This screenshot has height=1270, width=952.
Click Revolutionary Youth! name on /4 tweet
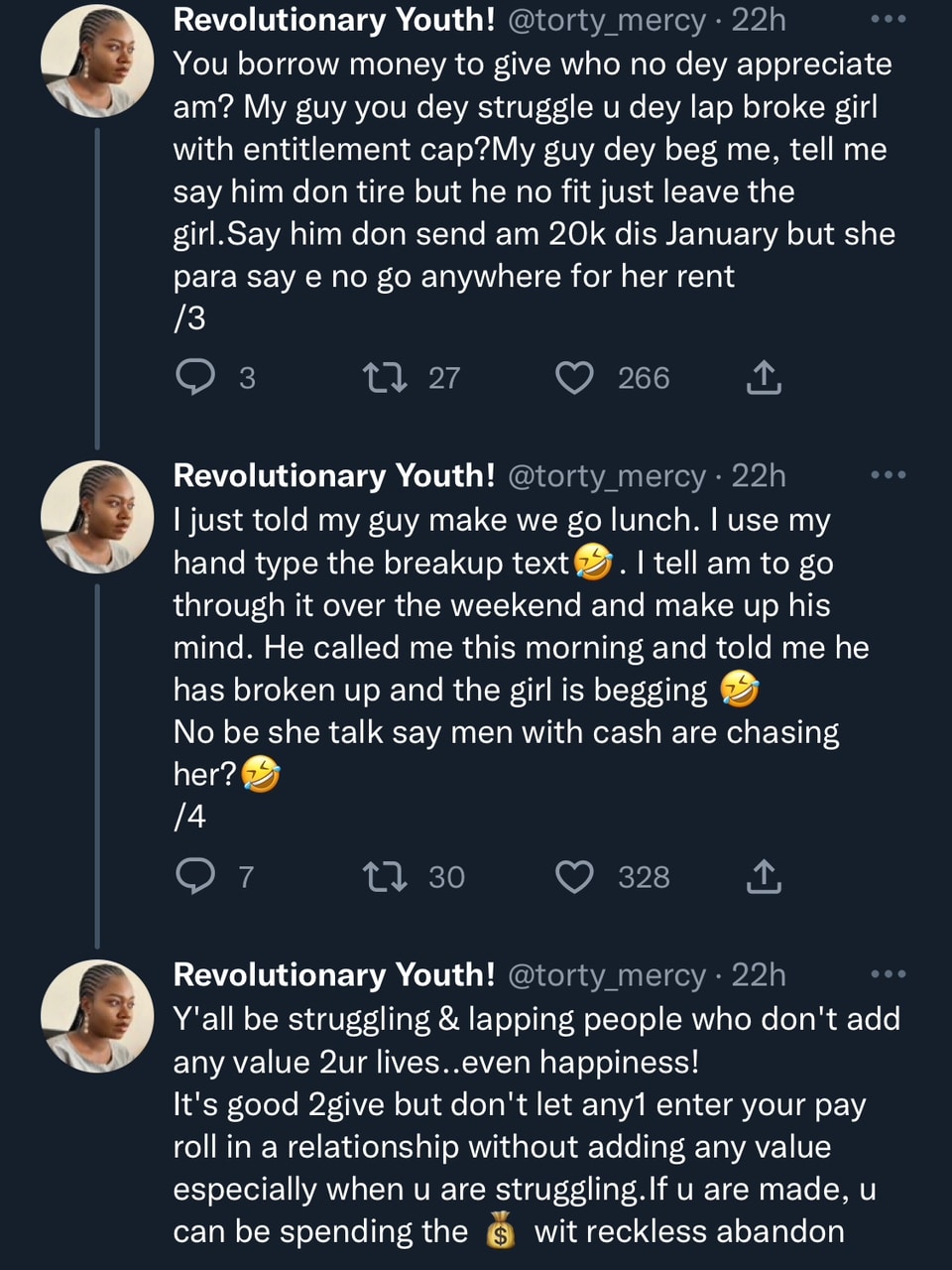(x=333, y=476)
